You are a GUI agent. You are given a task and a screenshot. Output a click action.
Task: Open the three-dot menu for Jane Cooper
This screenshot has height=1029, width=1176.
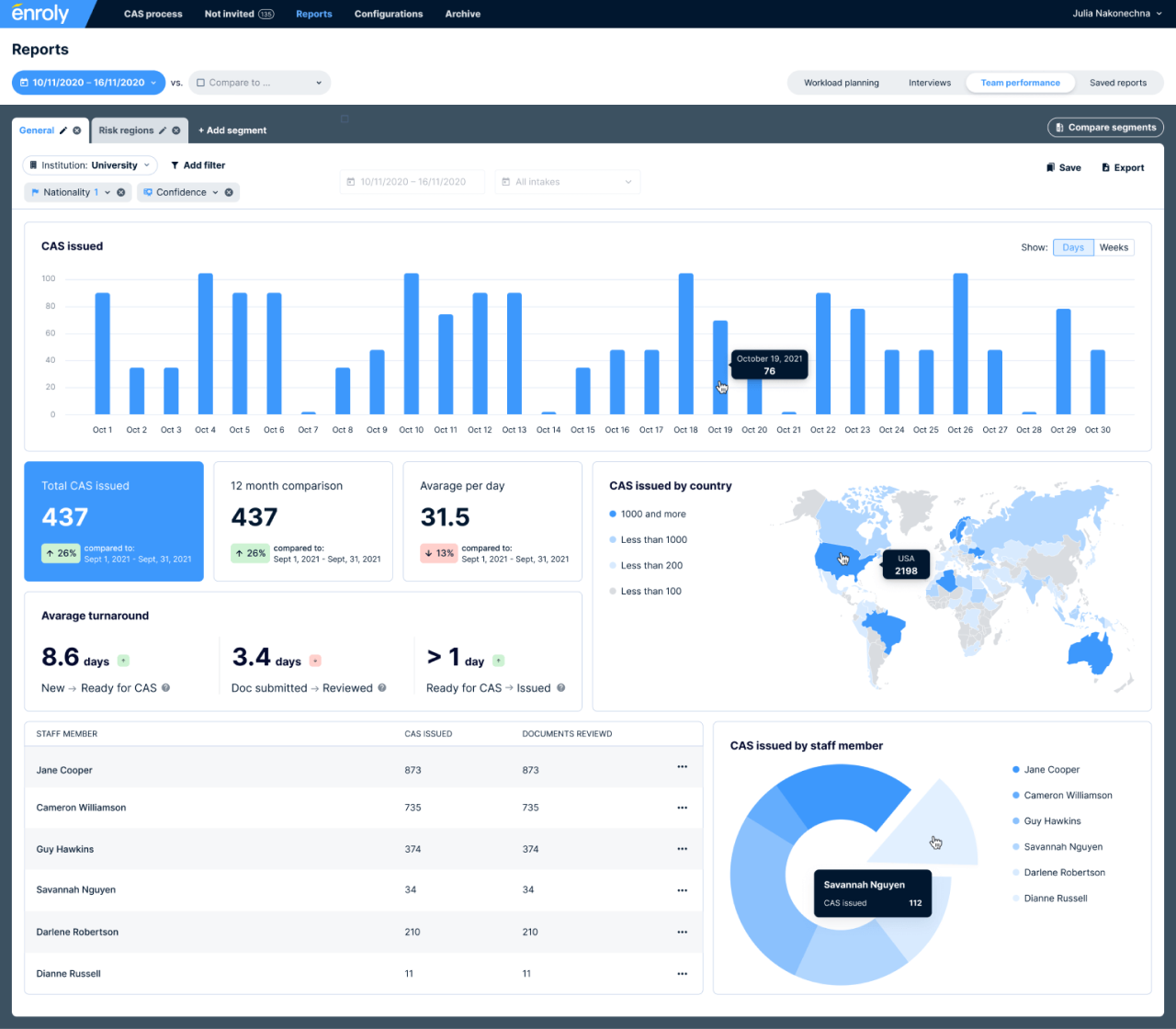point(682,766)
